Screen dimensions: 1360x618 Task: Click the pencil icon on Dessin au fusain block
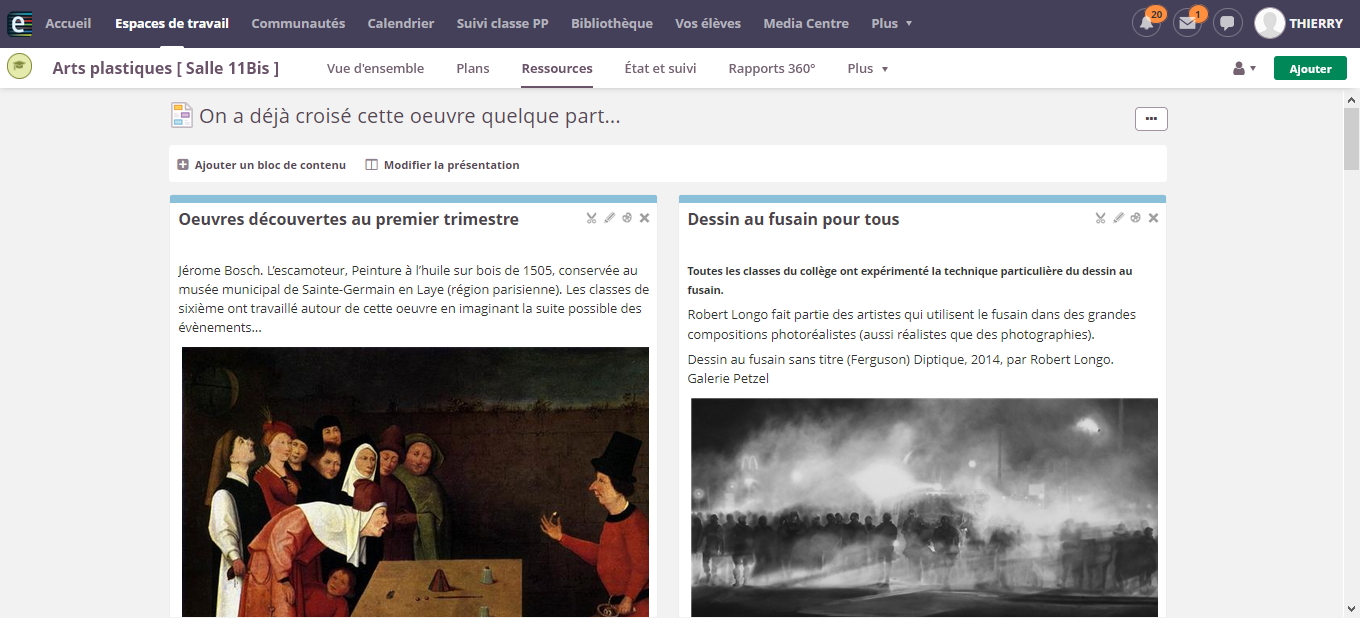tap(1118, 218)
